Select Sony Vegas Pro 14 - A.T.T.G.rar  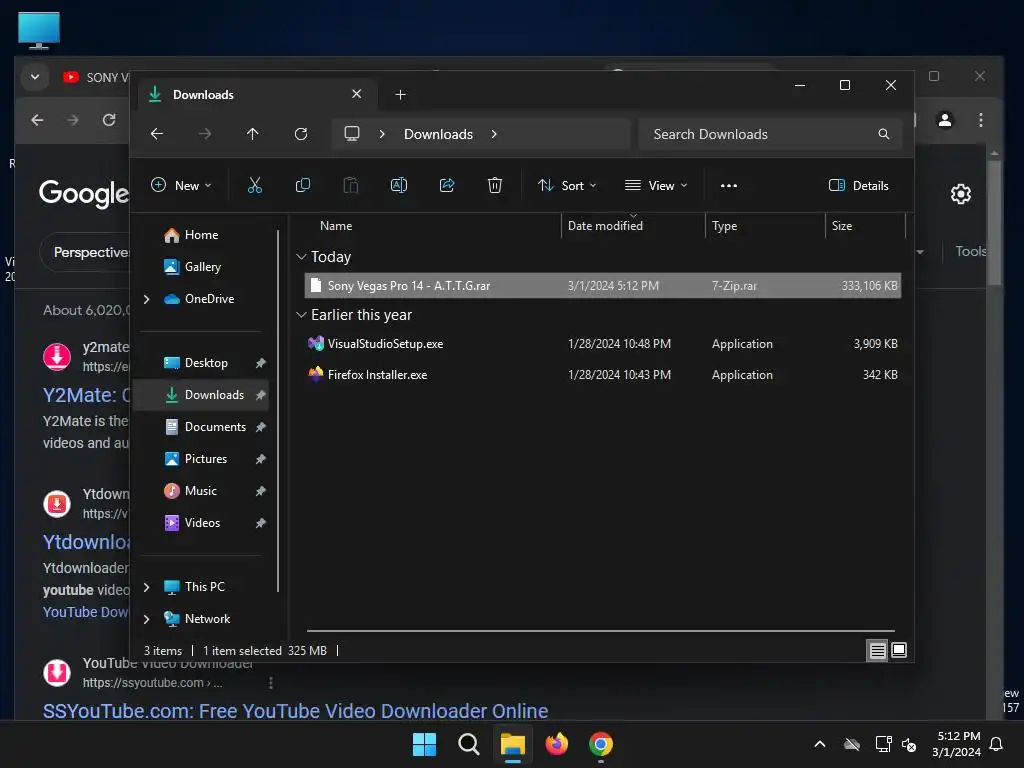603,286
